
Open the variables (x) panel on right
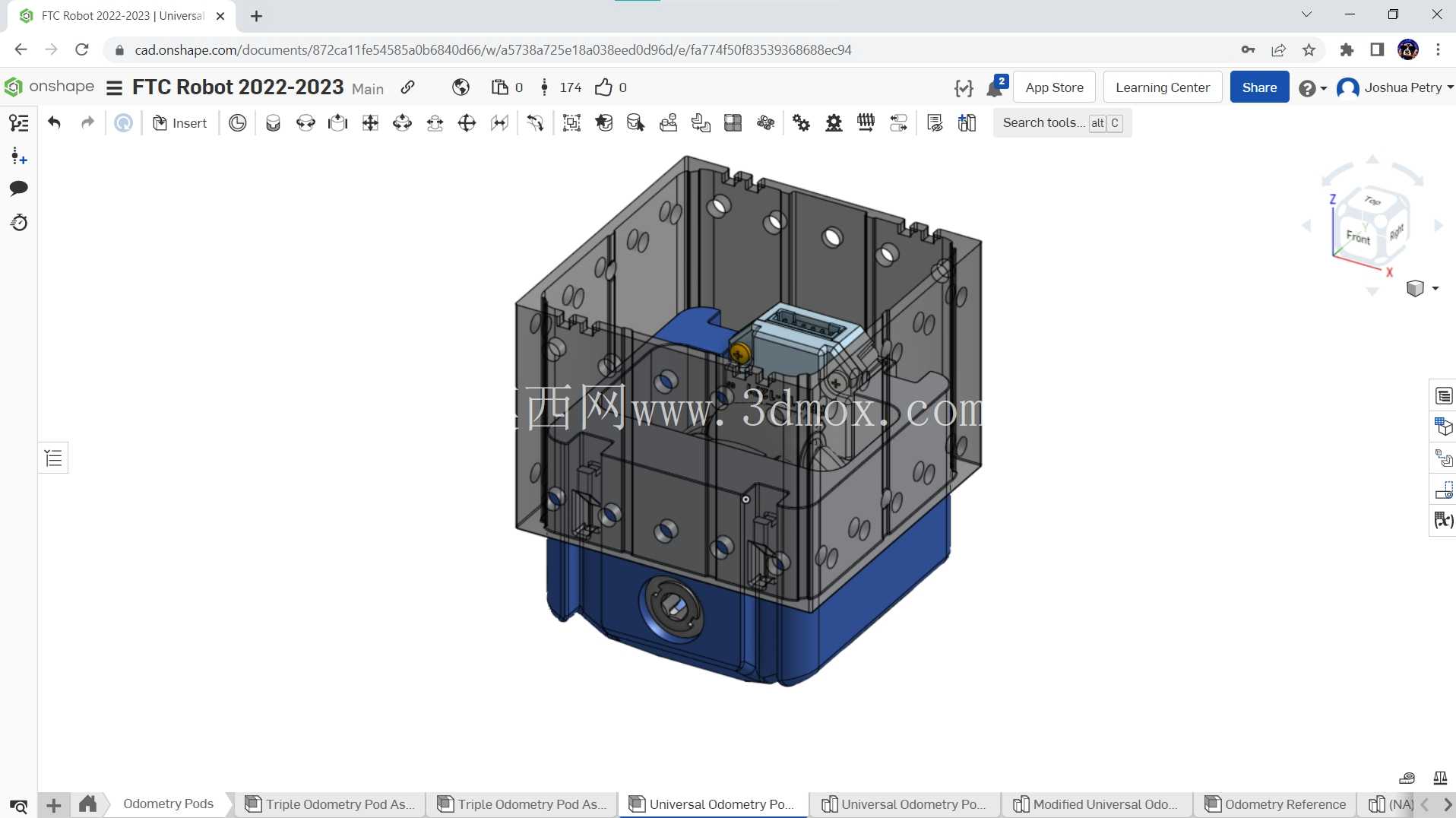1443,521
